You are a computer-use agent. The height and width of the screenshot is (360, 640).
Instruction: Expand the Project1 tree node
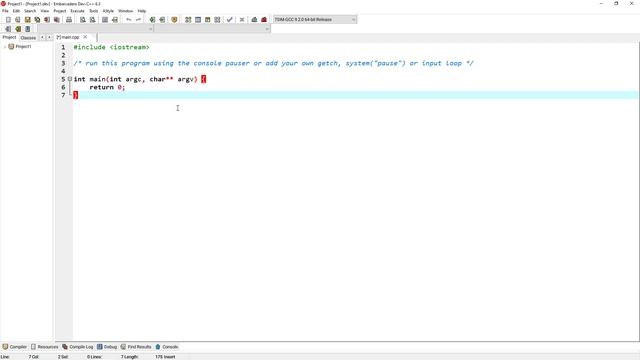(5, 47)
